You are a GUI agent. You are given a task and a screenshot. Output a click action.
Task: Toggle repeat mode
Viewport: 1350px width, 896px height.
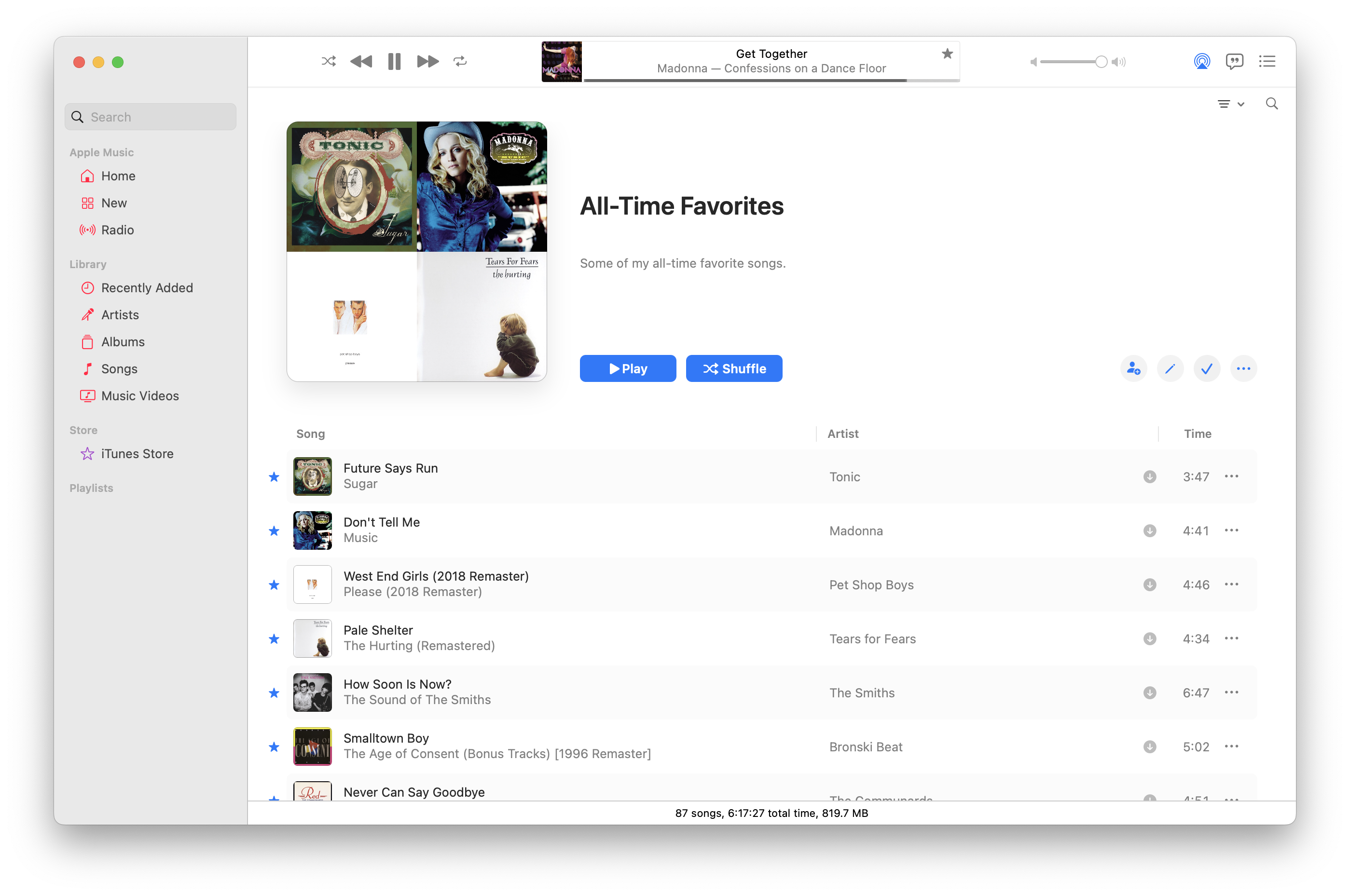coord(460,61)
